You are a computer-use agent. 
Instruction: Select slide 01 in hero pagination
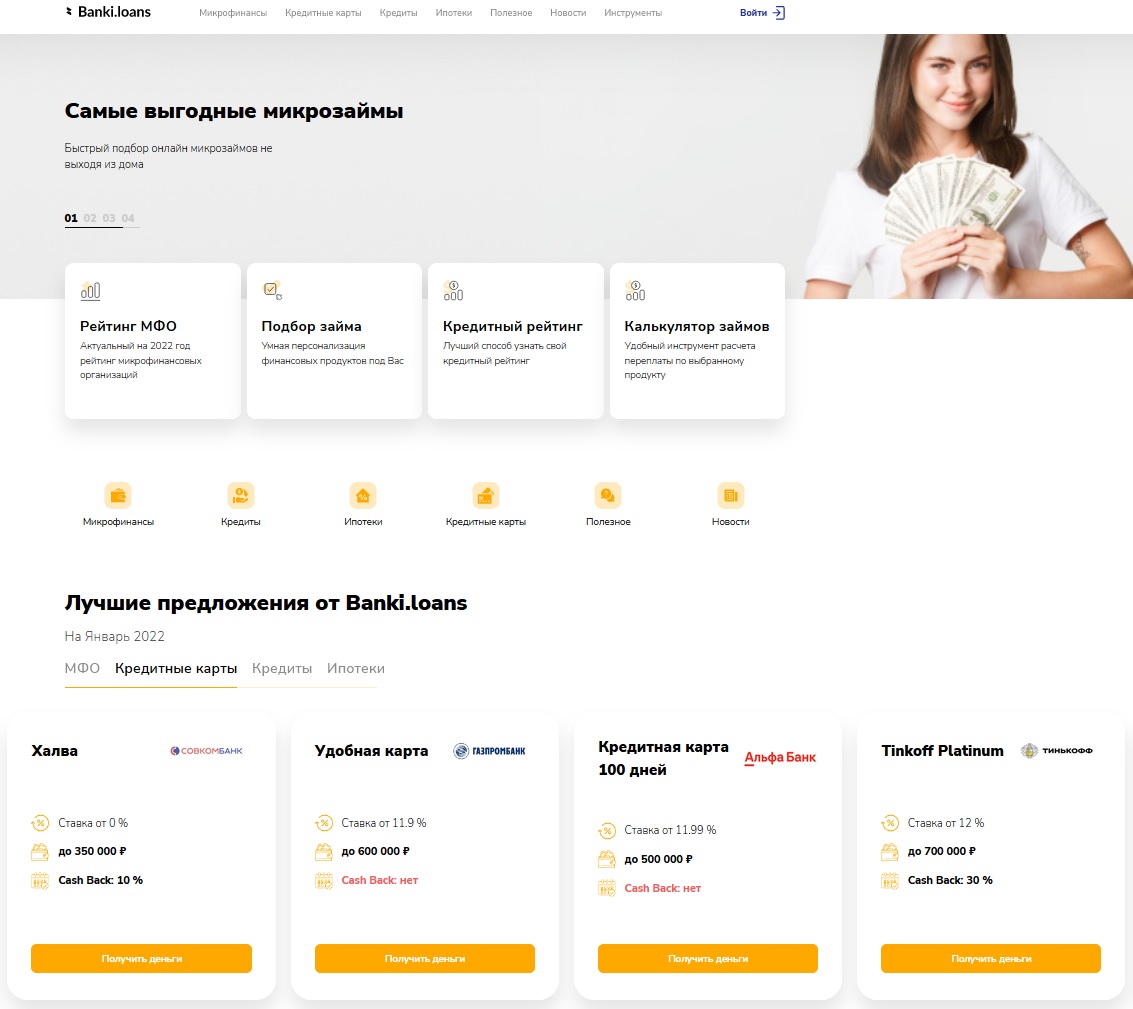click(x=71, y=218)
